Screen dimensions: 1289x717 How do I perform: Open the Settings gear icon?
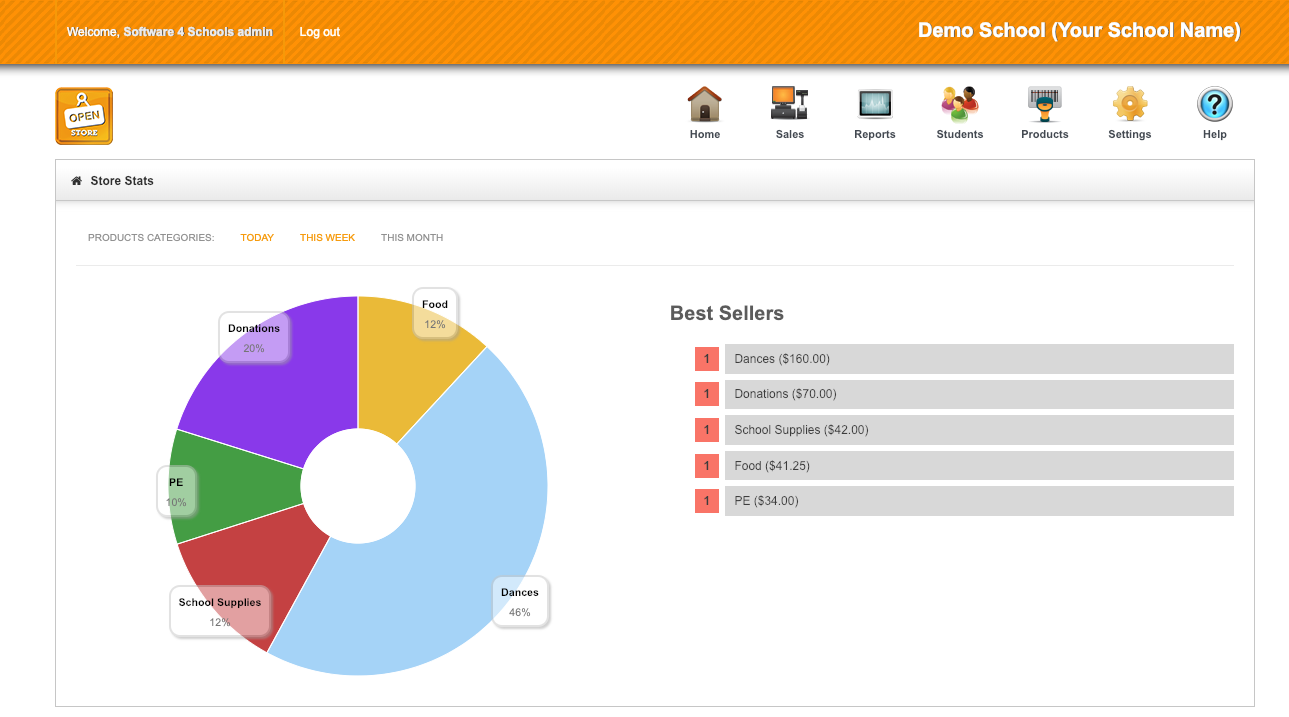[1129, 103]
